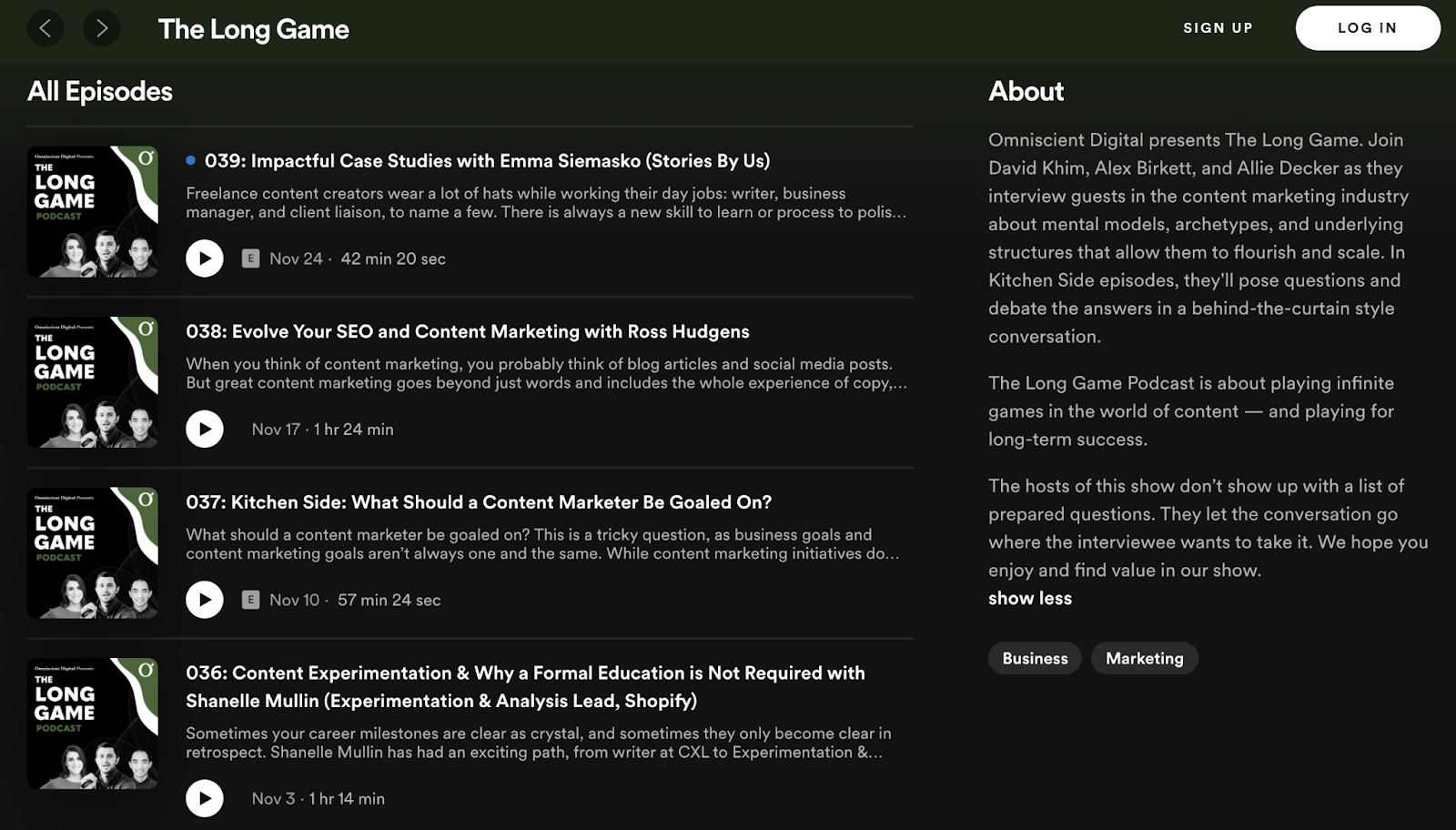Play episode 038 with Ross Hudgens

tap(205, 429)
